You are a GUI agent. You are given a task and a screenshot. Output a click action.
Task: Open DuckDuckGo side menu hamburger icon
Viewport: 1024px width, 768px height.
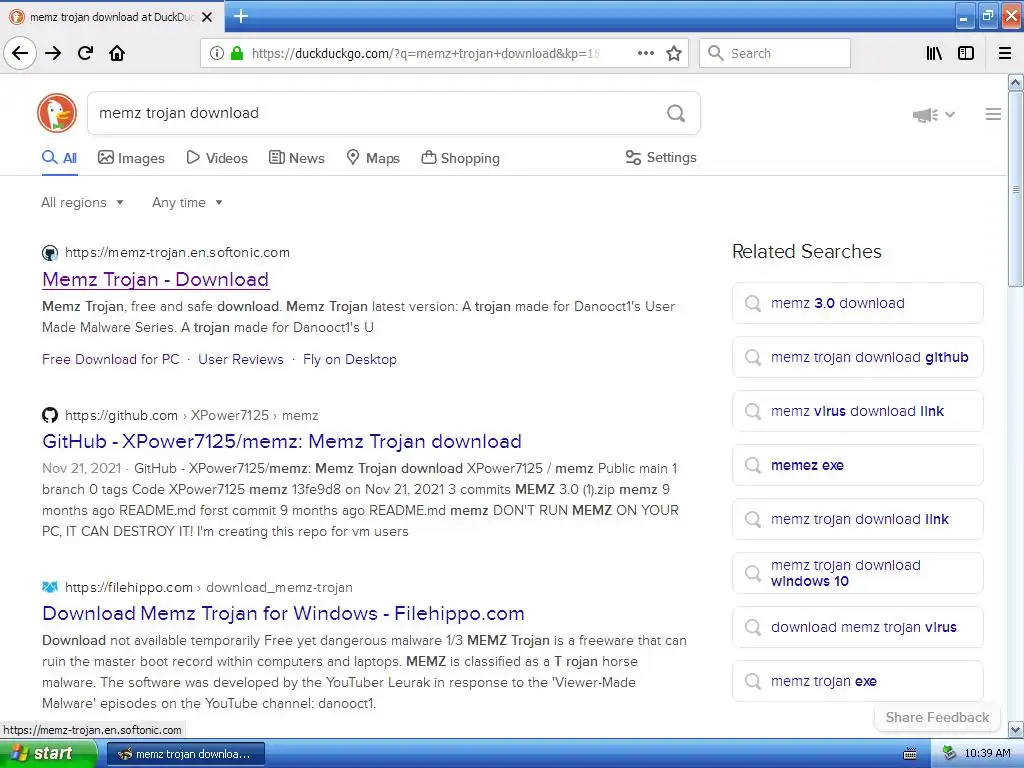993,114
